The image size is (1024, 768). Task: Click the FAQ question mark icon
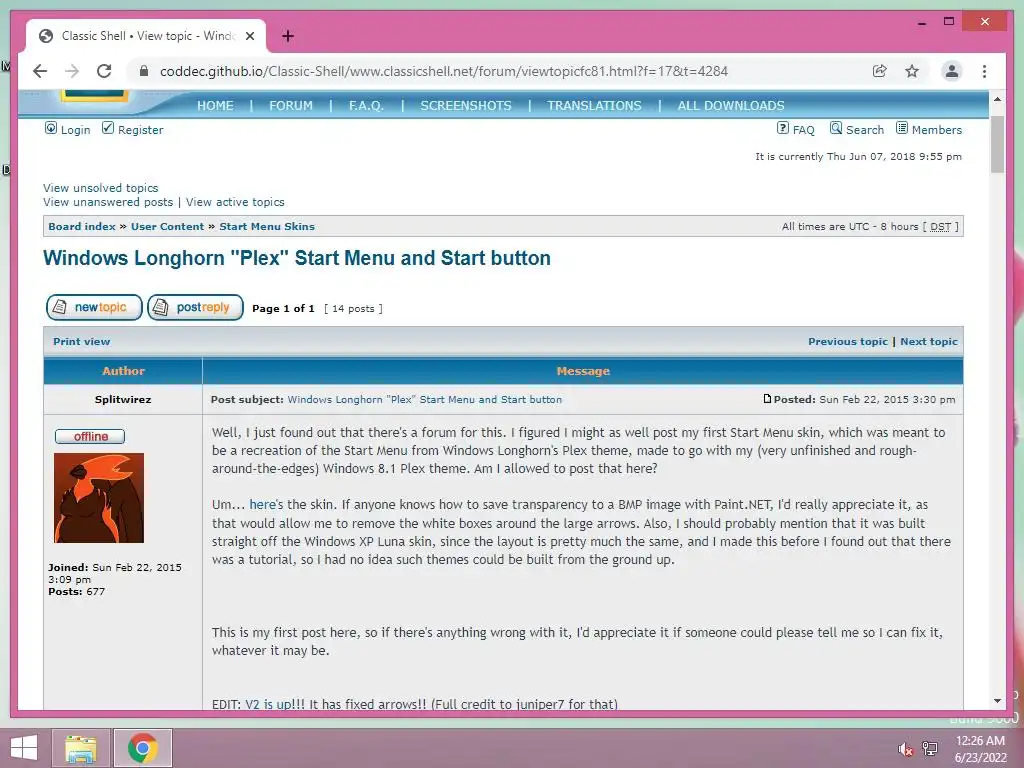[782, 128]
